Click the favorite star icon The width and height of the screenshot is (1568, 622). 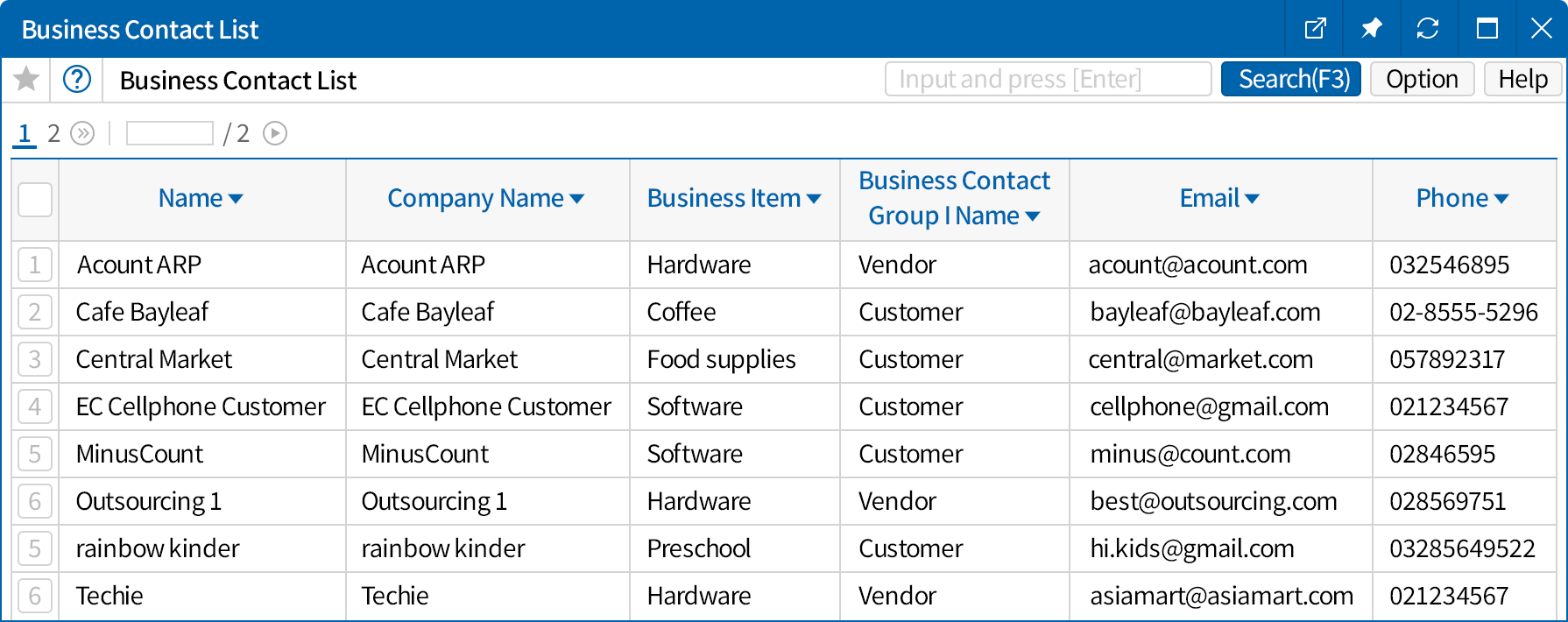[26, 80]
